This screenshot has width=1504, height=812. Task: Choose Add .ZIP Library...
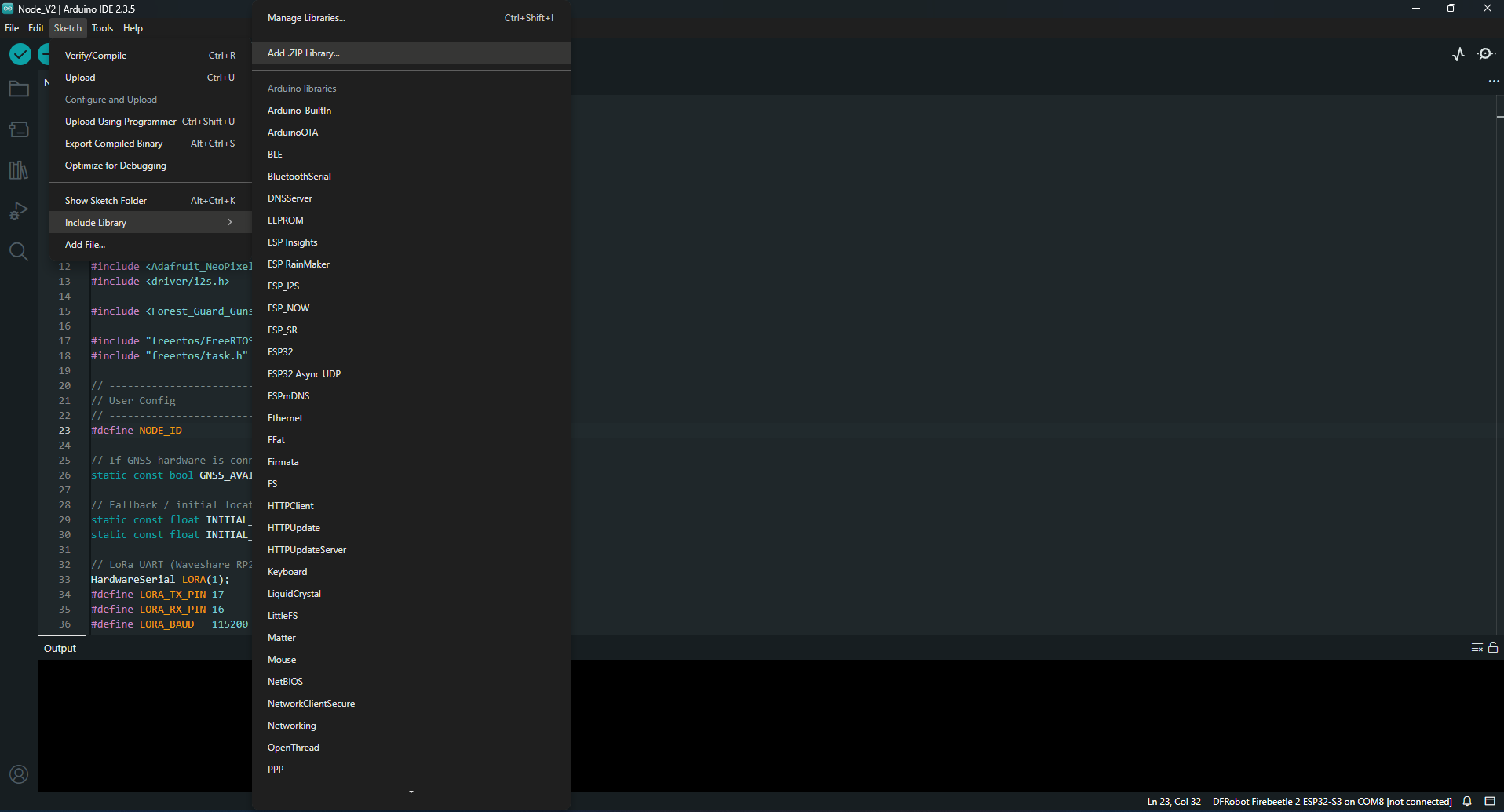point(411,53)
